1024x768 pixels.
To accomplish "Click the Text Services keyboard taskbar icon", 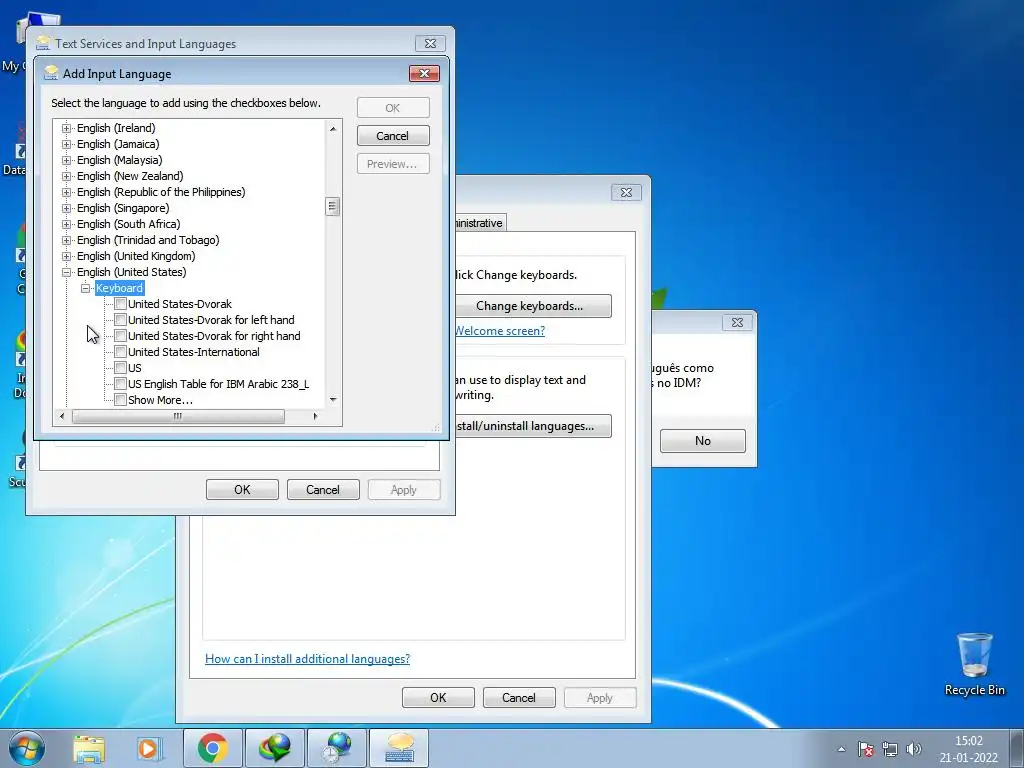I will (398, 748).
